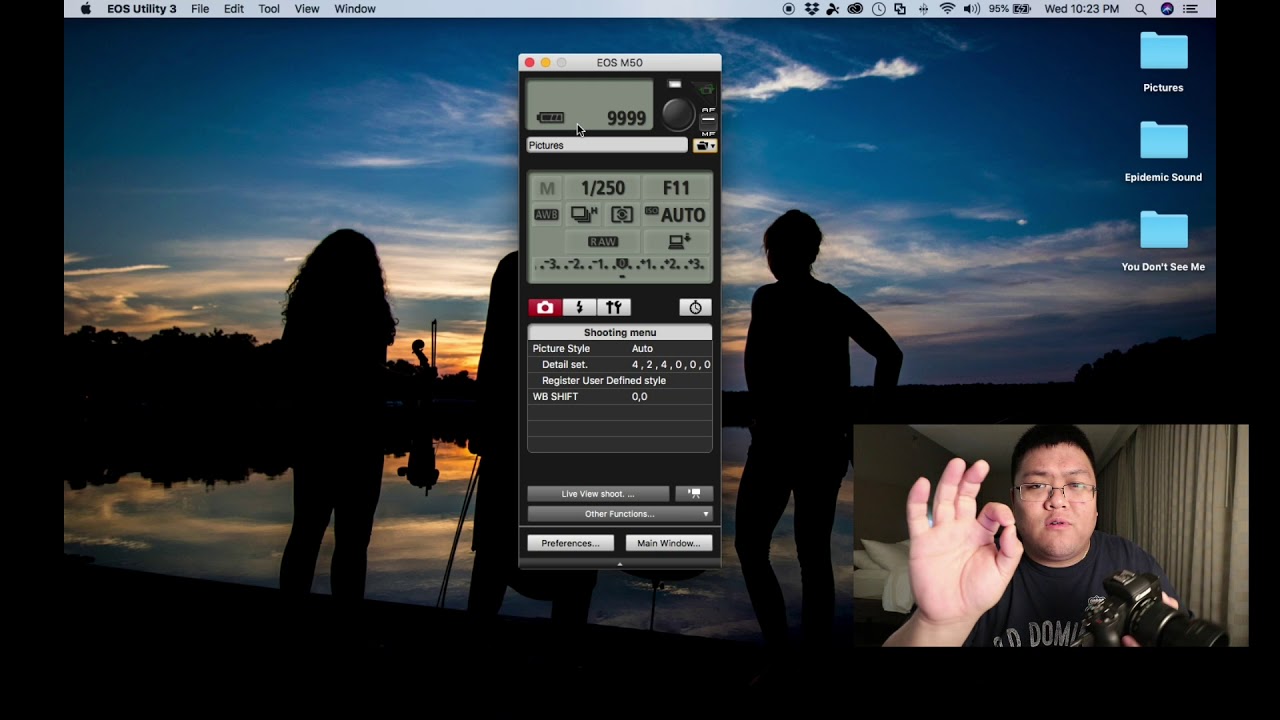Open the Apple menu
Viewport: 1280px width, 720px height.
pyautogui.click(x=85, y=9)
